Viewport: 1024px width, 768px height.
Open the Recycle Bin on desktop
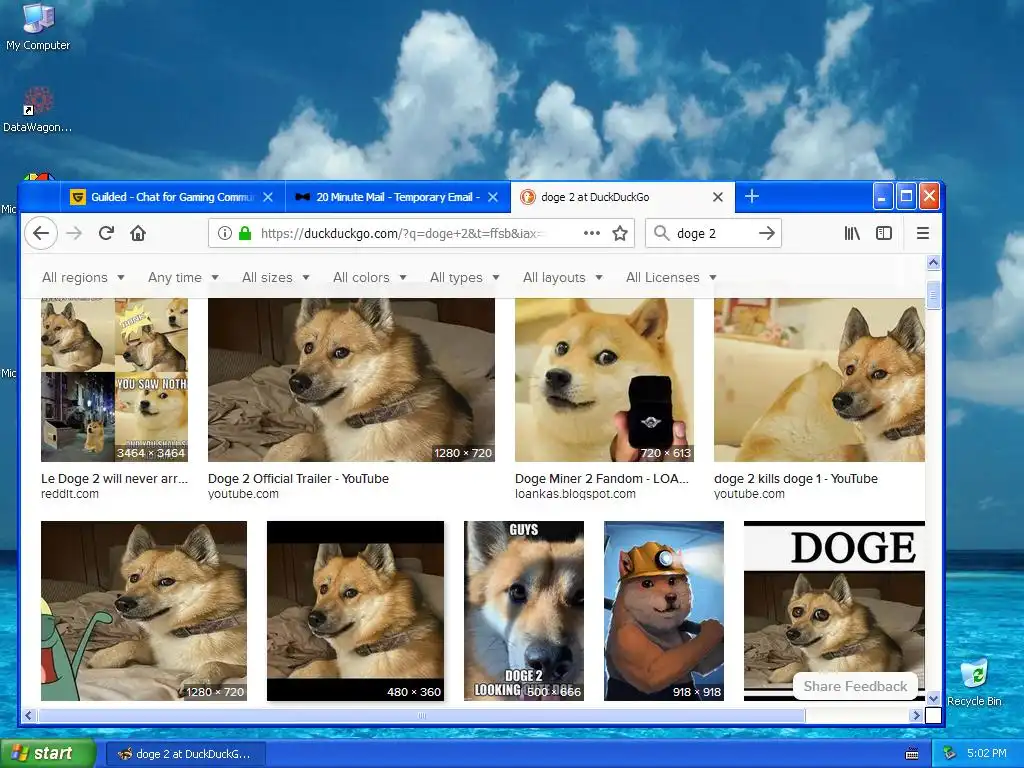tap(974, 683)
